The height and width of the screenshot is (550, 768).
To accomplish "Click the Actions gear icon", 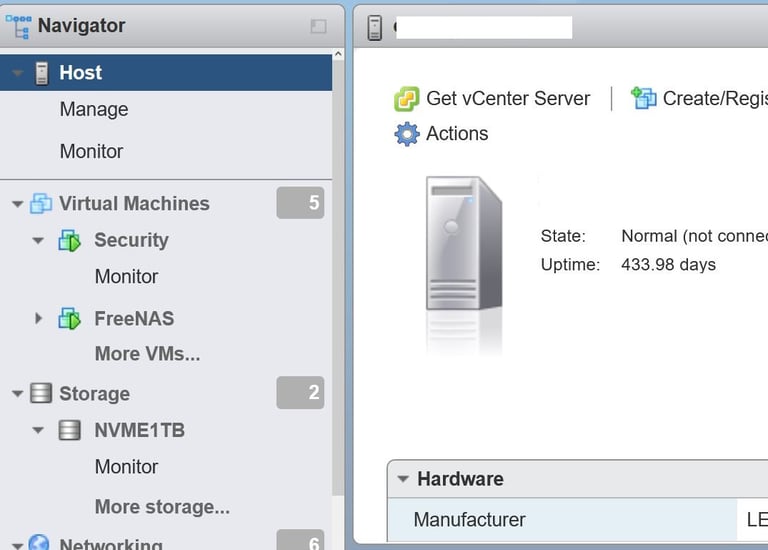I will point(407,134).
